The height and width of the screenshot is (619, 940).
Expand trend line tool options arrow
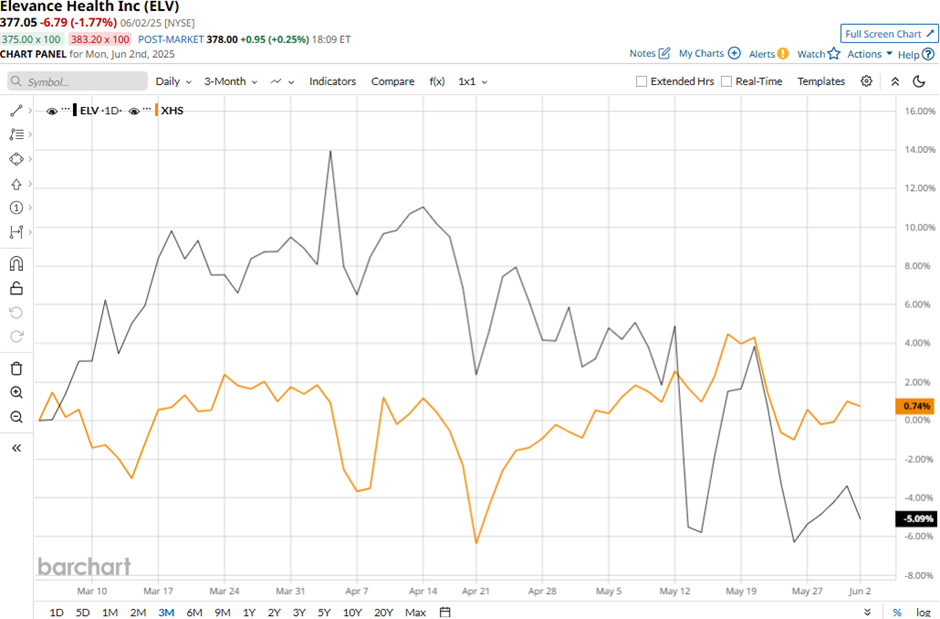click(30, 110)
